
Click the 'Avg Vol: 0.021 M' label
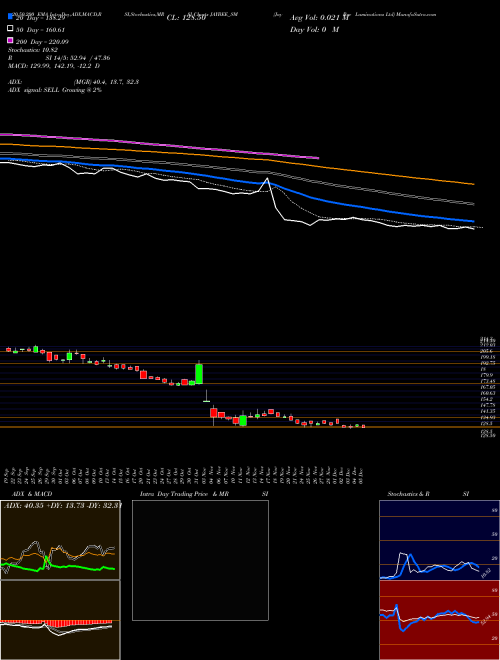click(x=319, y=18)
